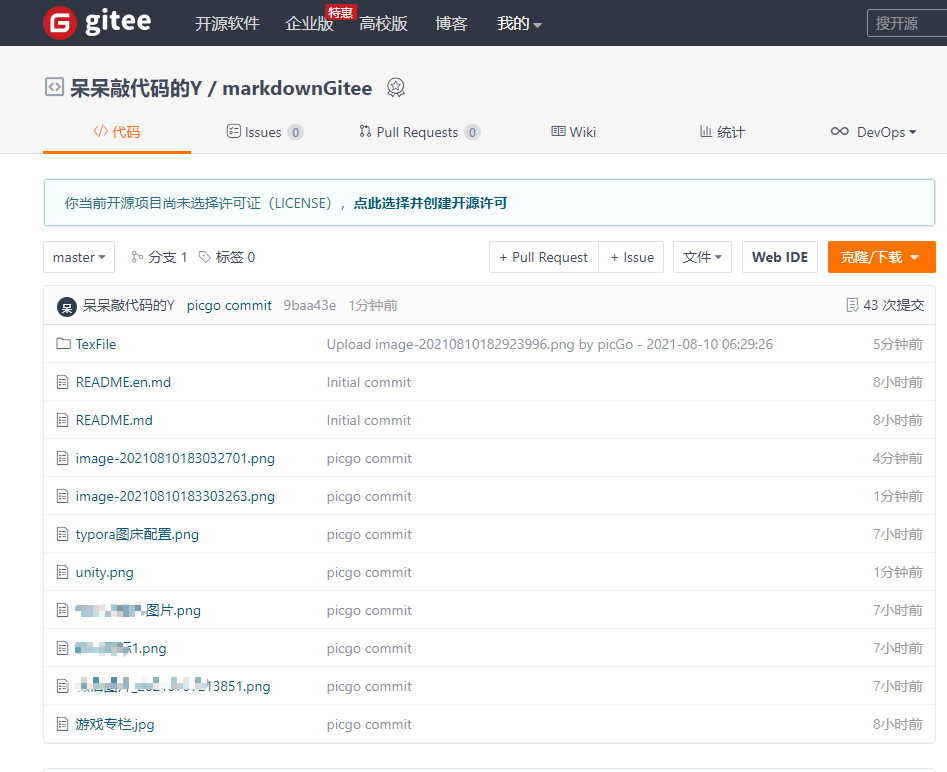Open the 统计 tab

(x=722, y=132)
